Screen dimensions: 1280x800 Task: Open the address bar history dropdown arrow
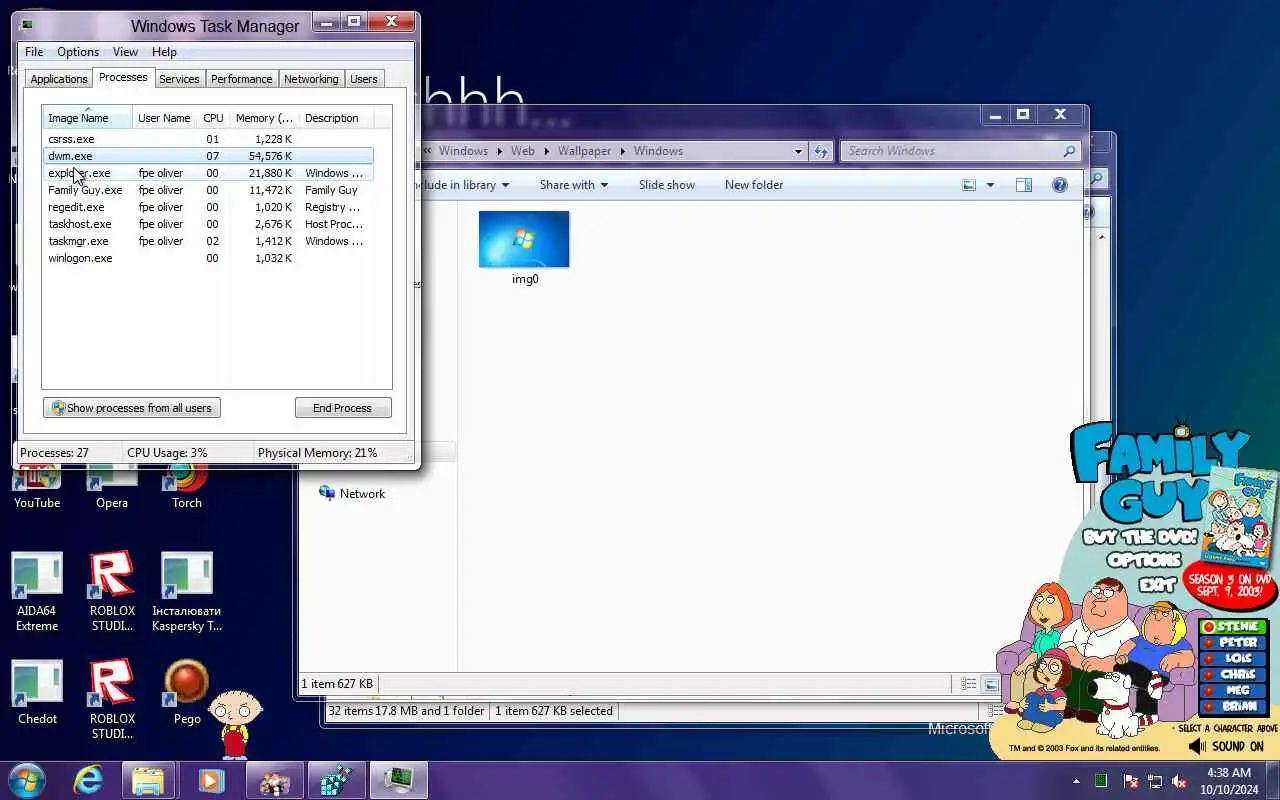click(798, 151)
